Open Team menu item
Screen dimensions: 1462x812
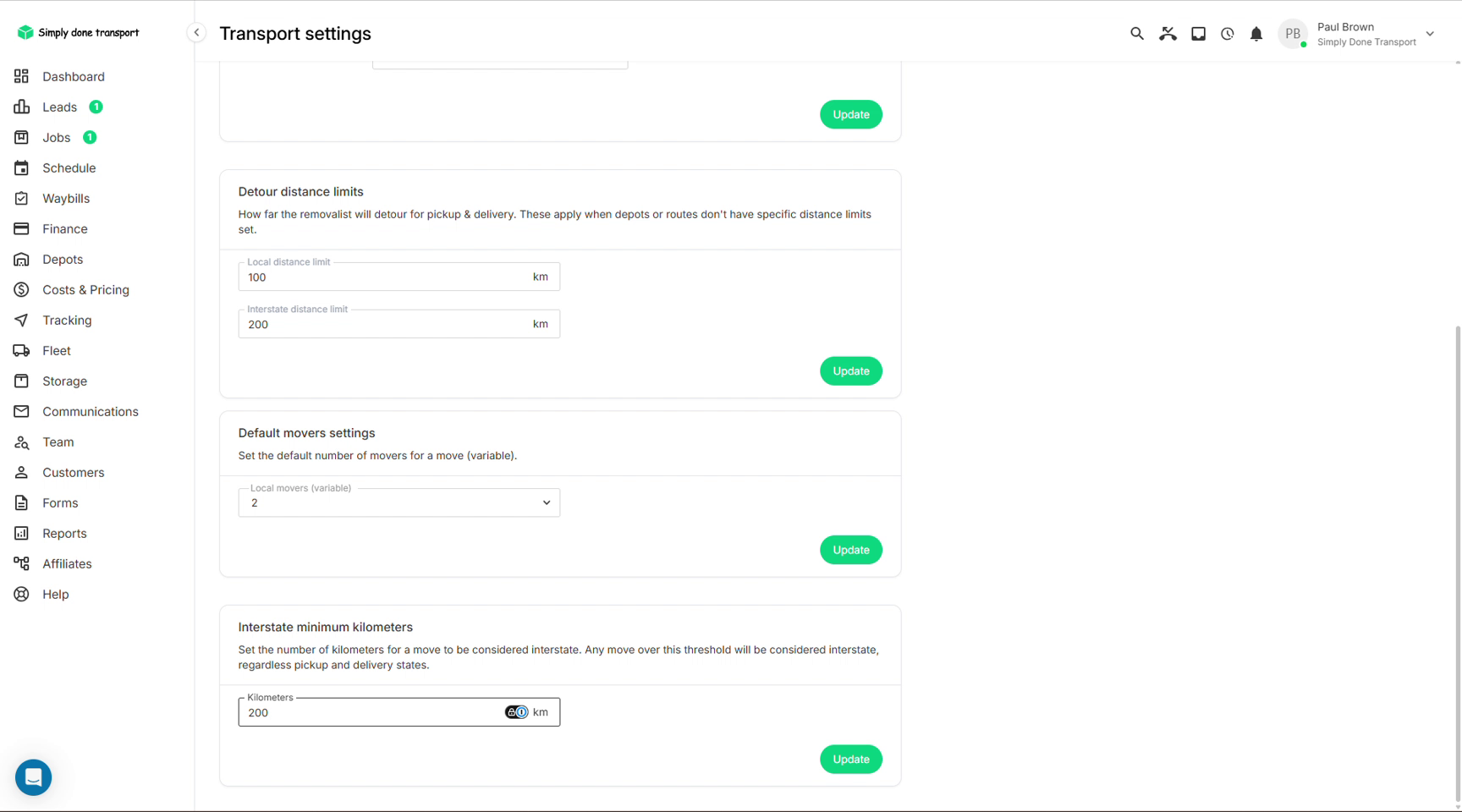point(58,442)
